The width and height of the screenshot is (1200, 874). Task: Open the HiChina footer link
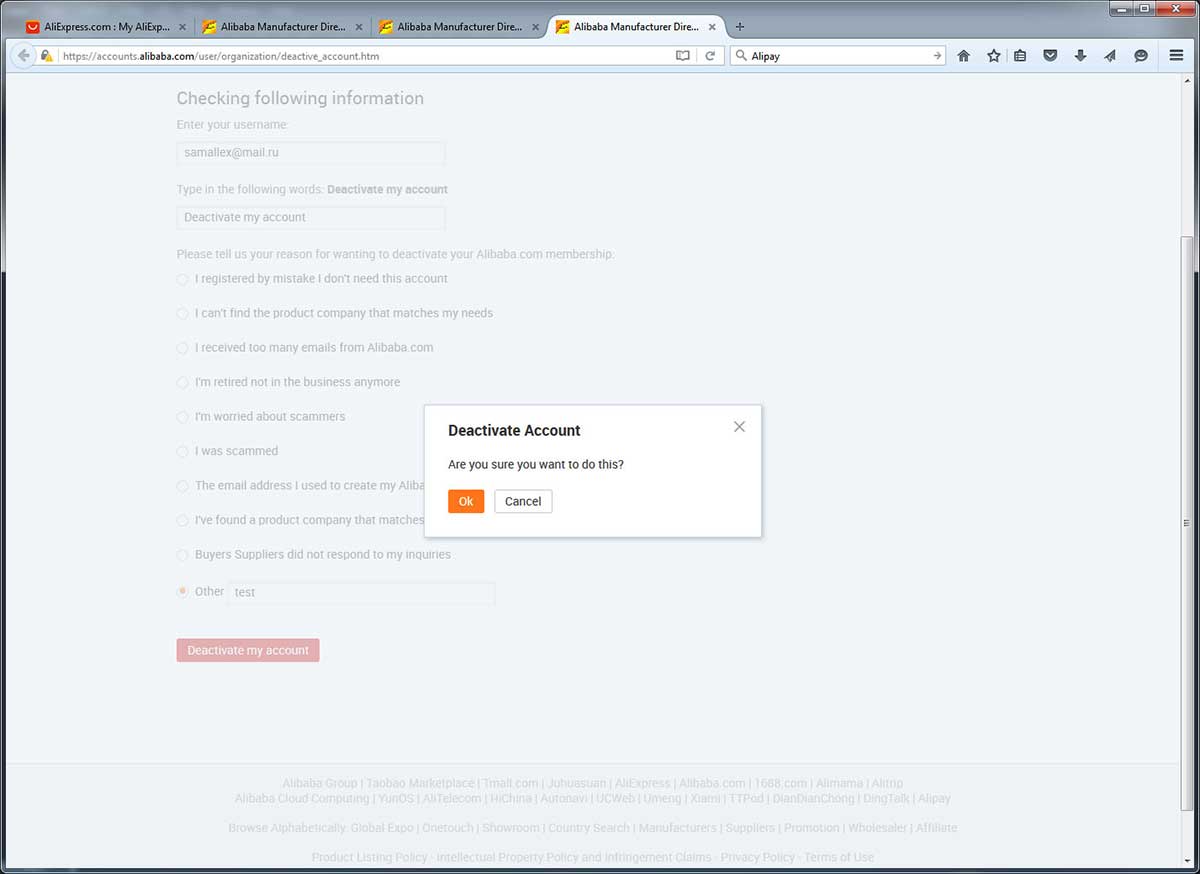(x=511, y=798)
